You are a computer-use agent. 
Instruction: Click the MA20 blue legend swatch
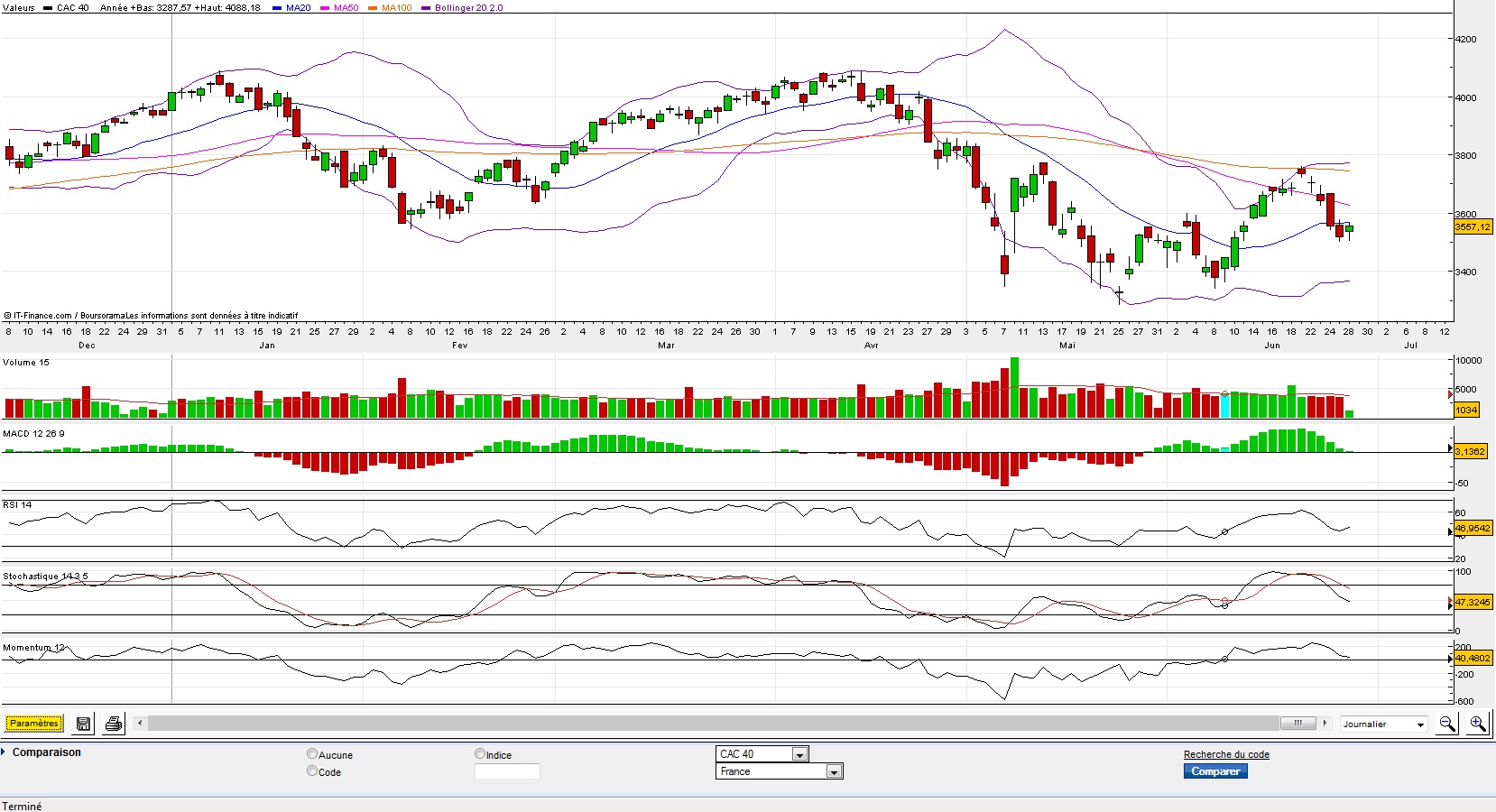click(277, 8)
